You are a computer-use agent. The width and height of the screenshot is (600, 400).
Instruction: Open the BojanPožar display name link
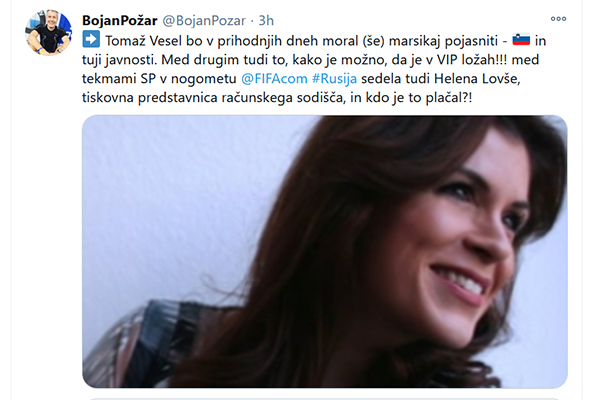(120, 20)
